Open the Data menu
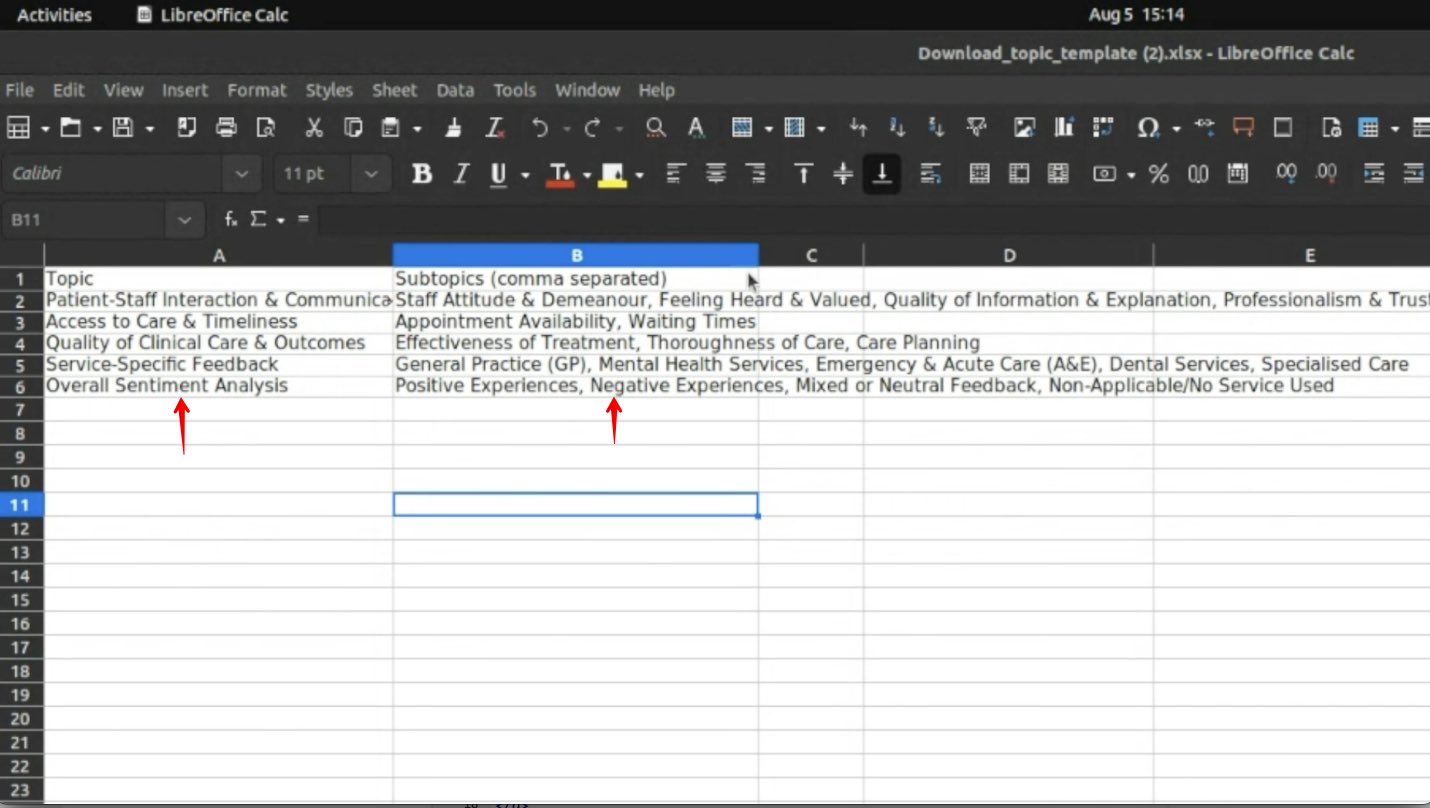This screenshot has height=808, width=1430. tap(455, 90)
